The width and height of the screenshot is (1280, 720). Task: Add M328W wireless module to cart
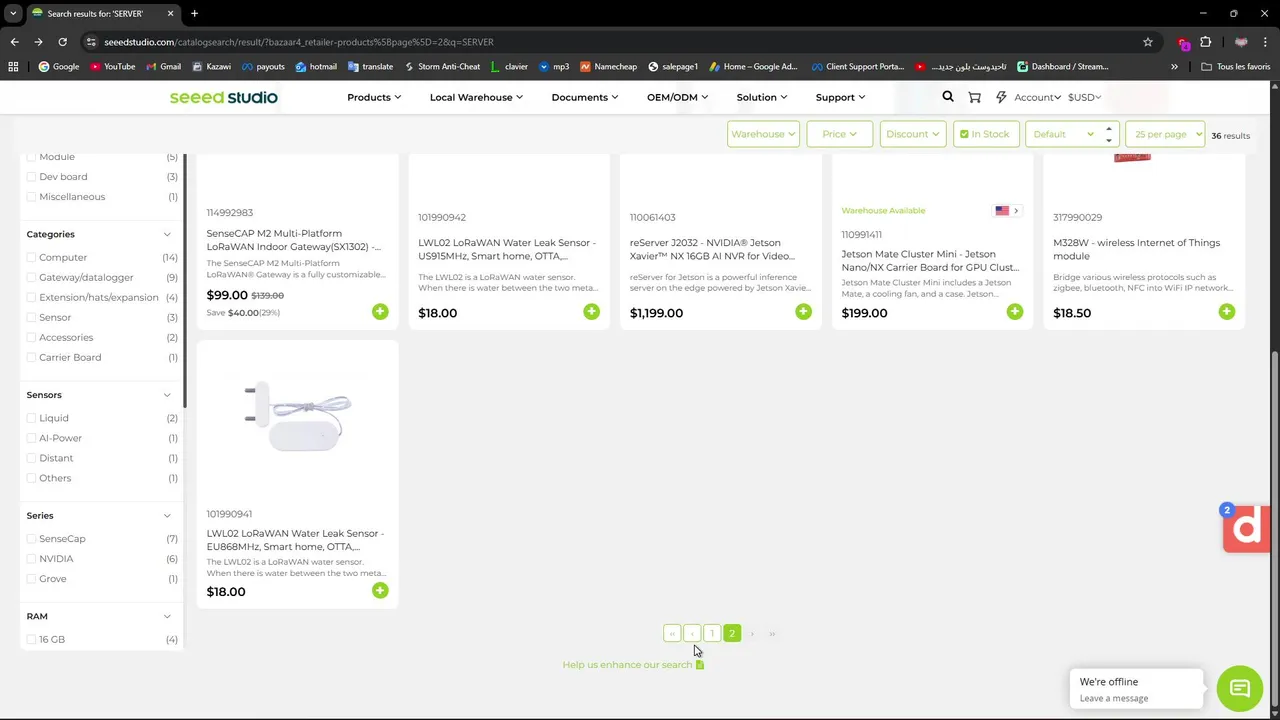[1227, 312]
